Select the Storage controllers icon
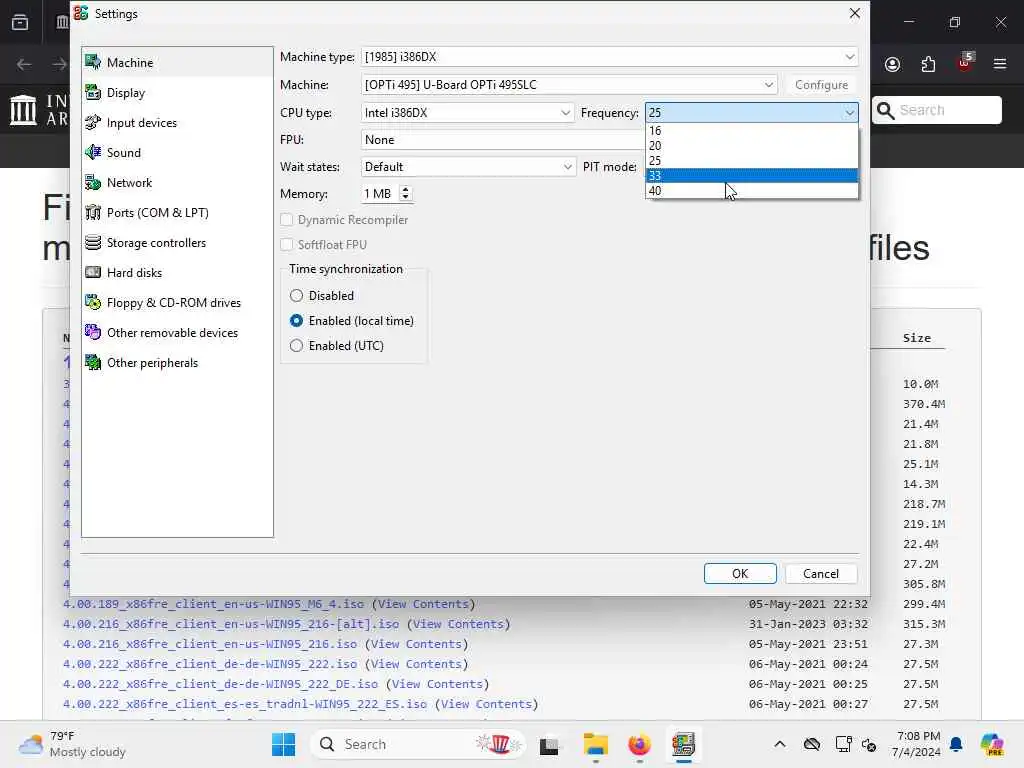The image size is (1024, 768). [x=93, y=242]
